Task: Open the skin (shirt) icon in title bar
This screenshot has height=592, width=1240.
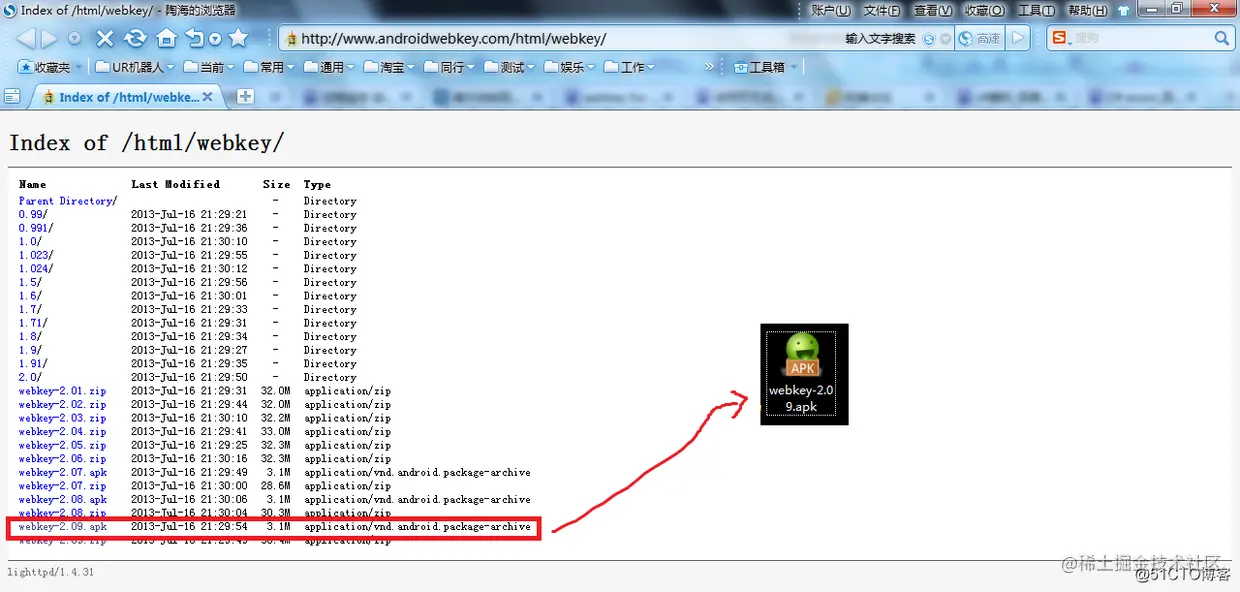Action: point(1124,10)
